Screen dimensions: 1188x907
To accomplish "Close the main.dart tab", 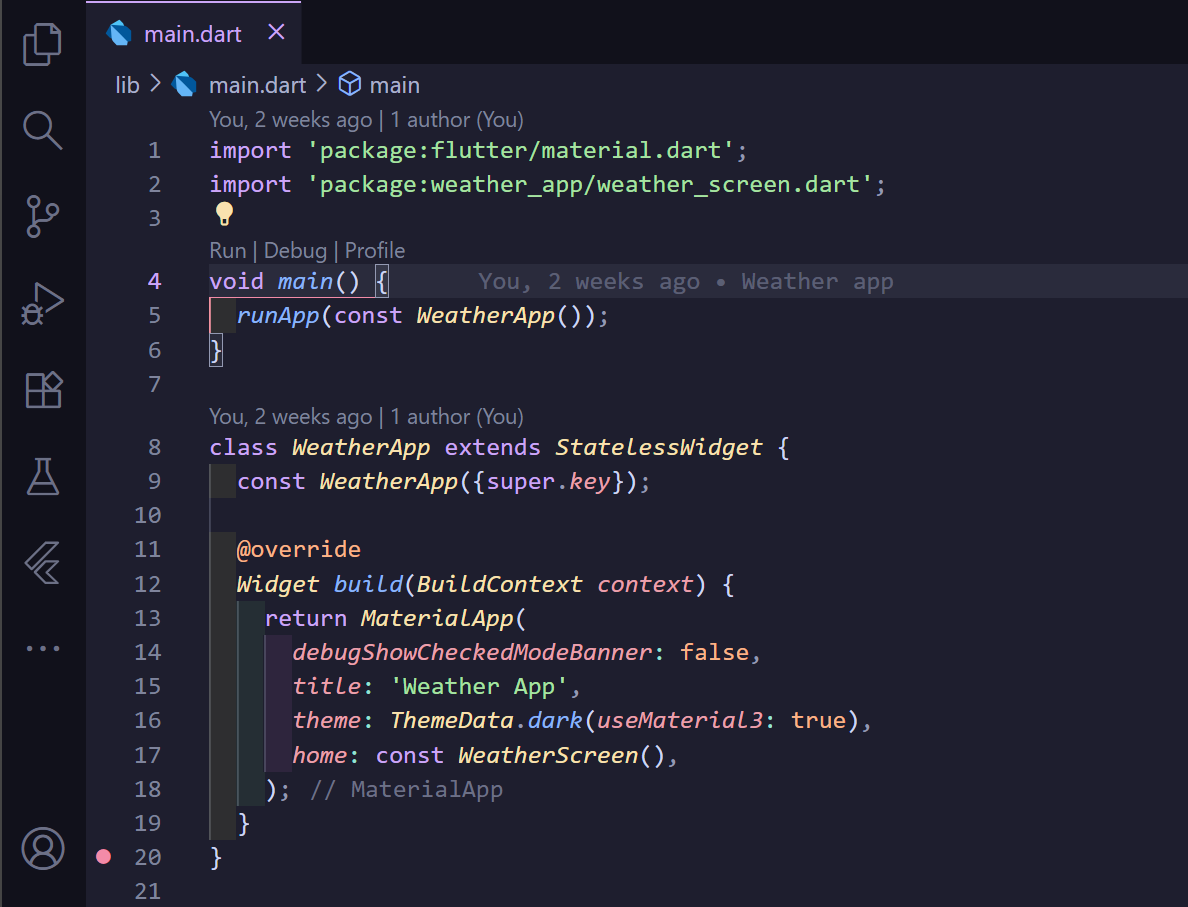I will pos(277,33).
